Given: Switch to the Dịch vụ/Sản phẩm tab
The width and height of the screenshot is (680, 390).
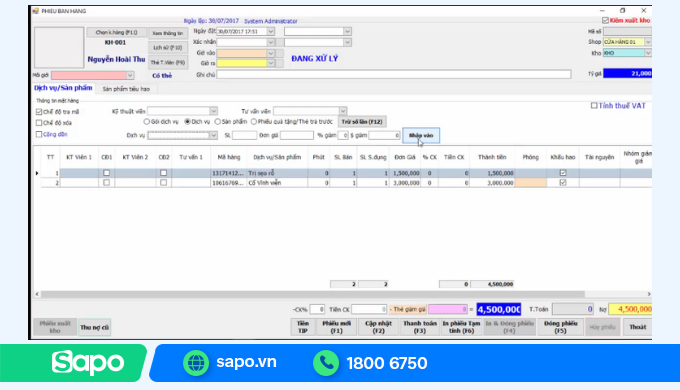Looking at the screenshot, I should [x=63, y=88].
